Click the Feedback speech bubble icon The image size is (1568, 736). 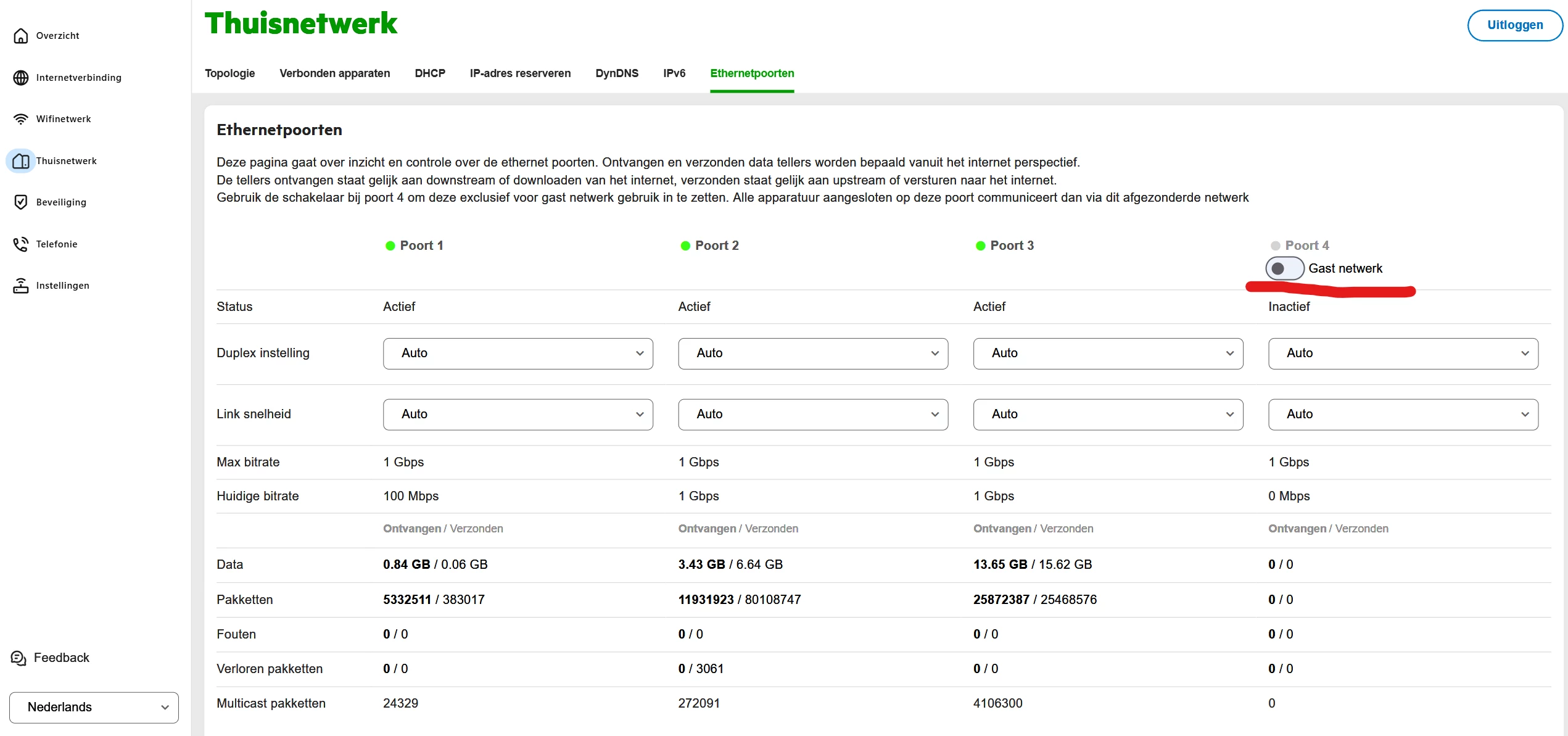[19, 658]
